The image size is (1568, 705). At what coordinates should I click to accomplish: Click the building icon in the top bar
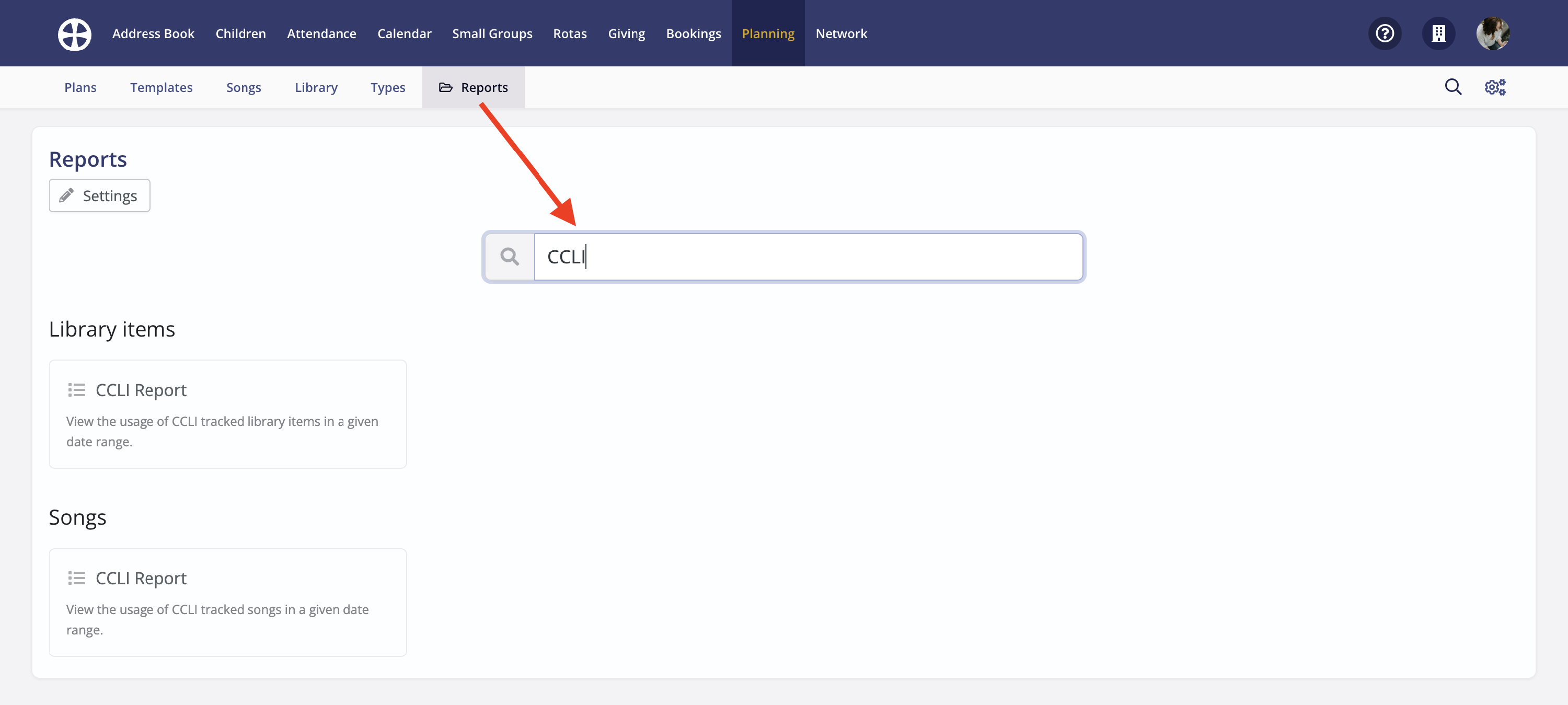[1438, 33]
